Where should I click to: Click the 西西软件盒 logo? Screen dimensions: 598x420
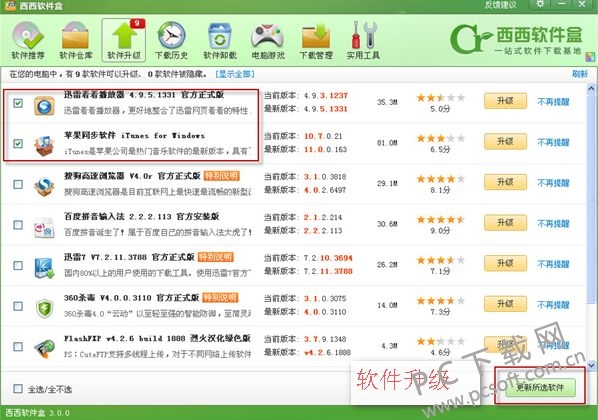tap(516, 39)
